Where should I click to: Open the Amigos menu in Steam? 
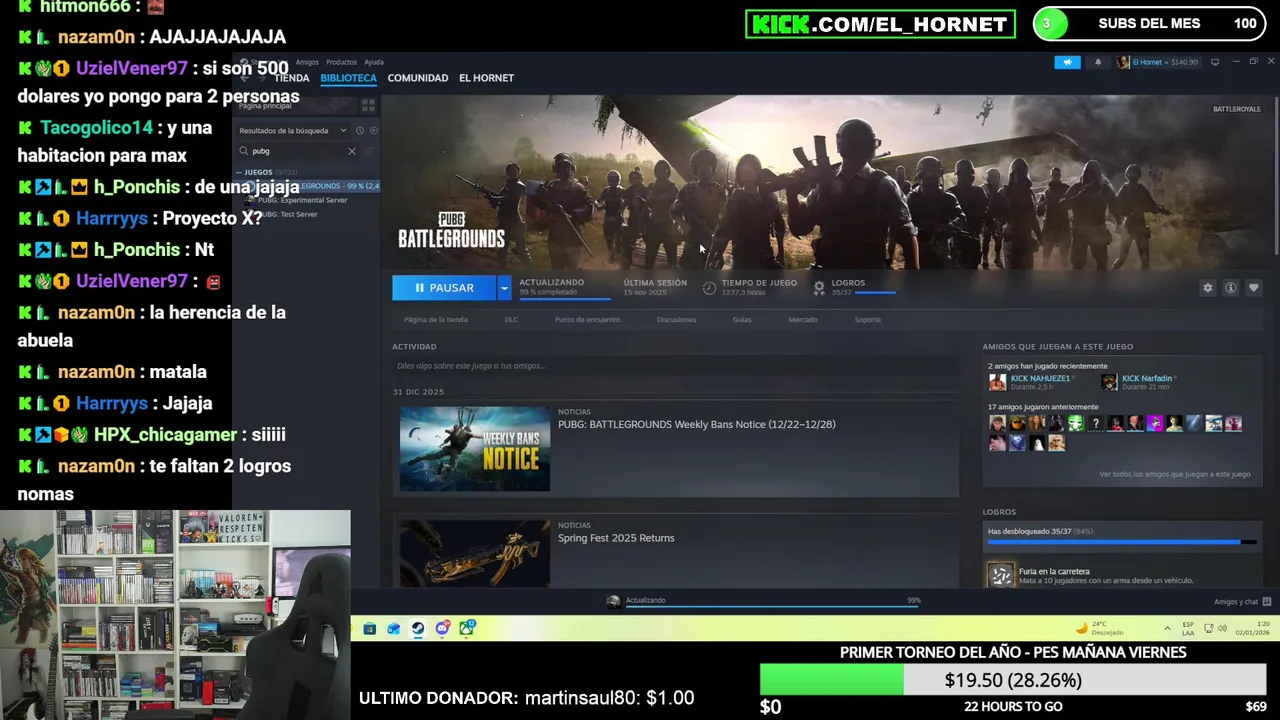click(x=307, y=62)
